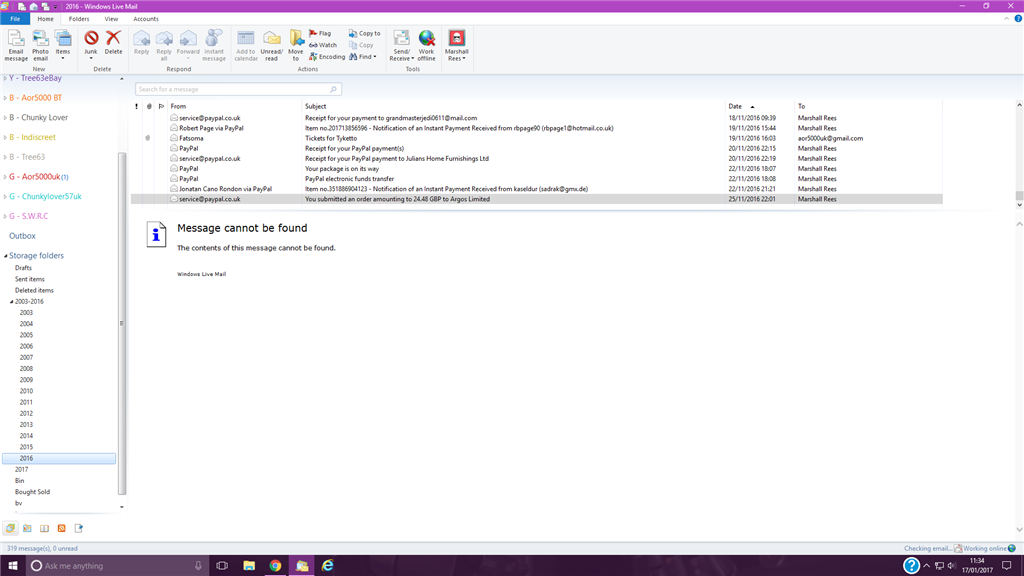Click Reply all in the ribbon
The image size is (1024, 576).
(164, 46)
